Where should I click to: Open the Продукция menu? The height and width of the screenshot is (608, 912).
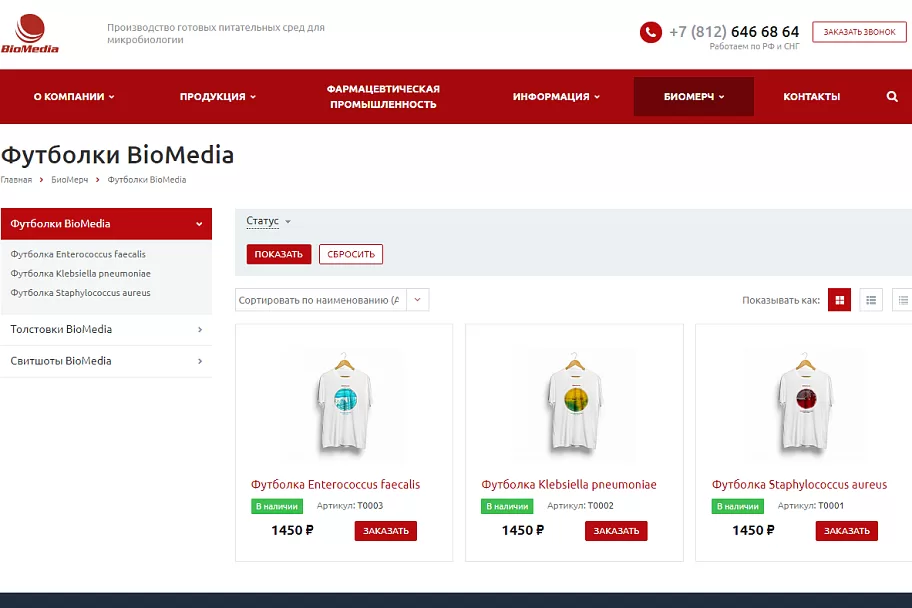coord(218,97)
